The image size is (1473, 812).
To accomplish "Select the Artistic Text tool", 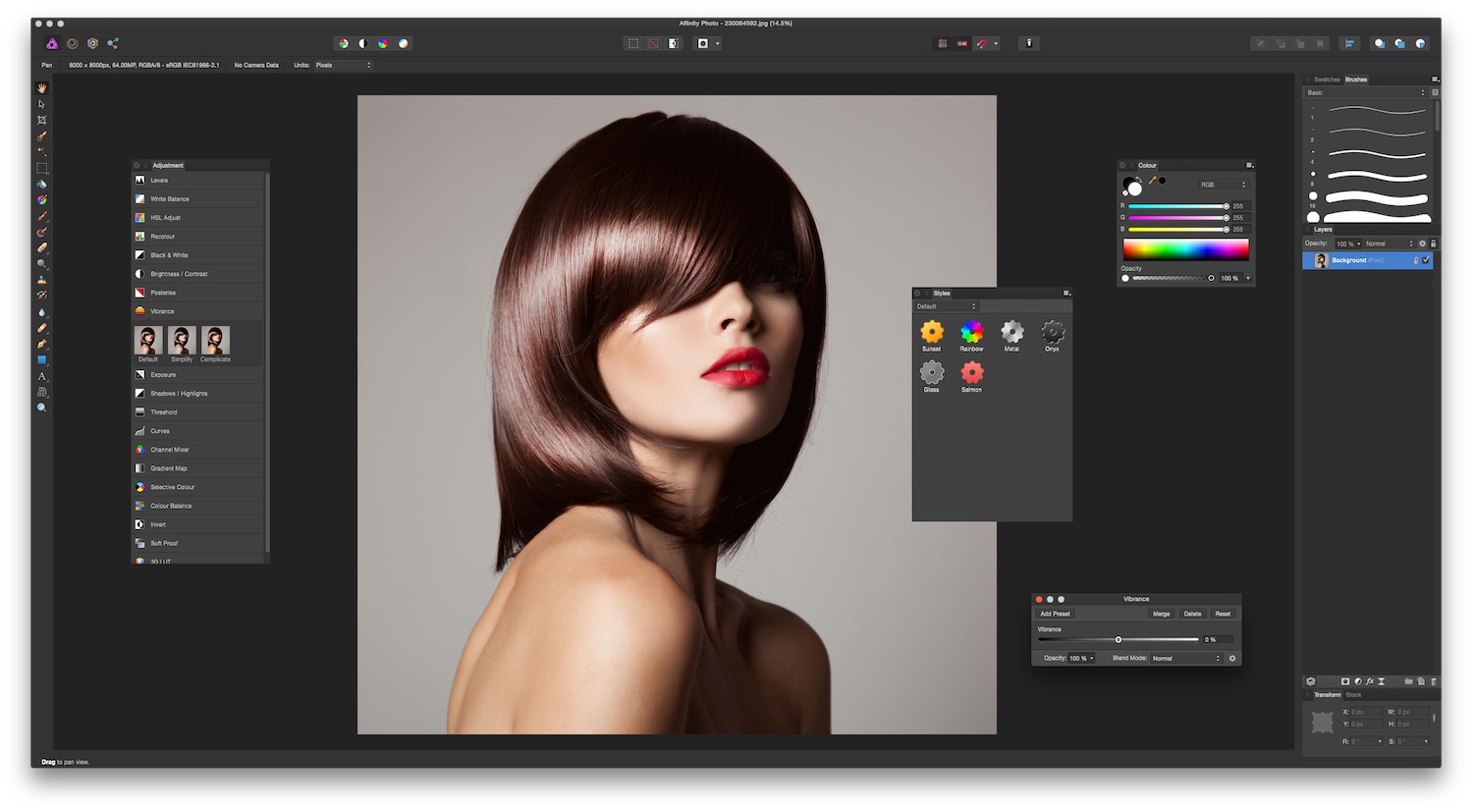I will pyautogui.click(x=41, y=376).
